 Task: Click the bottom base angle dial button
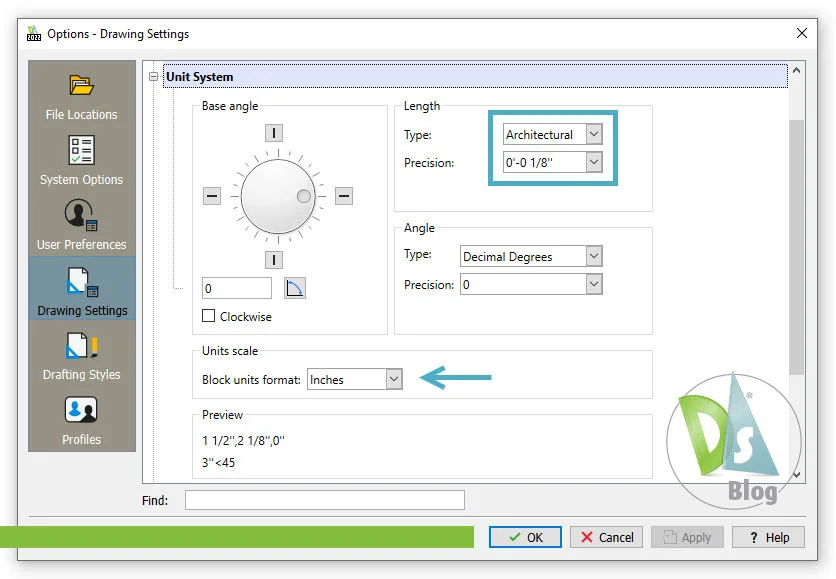273,261
